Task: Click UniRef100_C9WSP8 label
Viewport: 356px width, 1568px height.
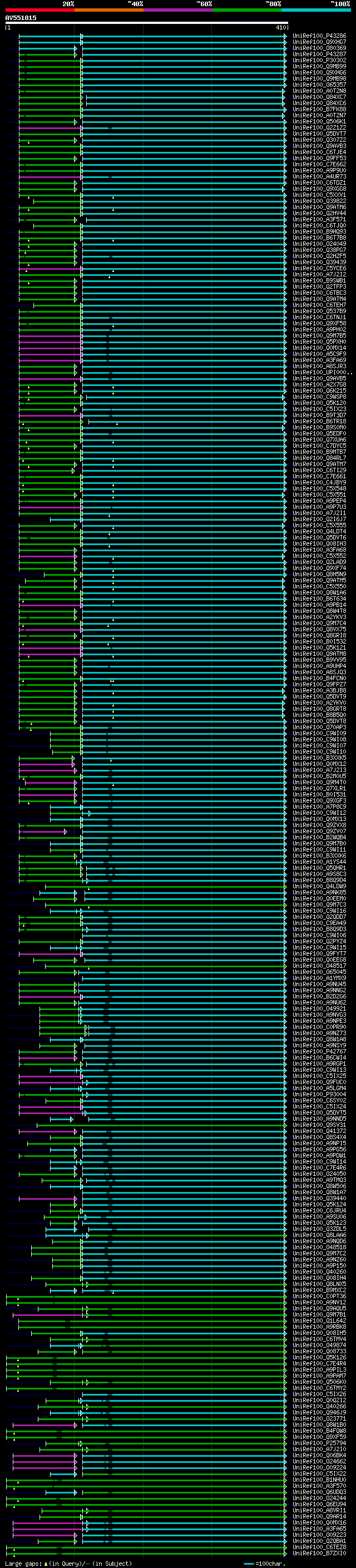Action: (319, 397)
